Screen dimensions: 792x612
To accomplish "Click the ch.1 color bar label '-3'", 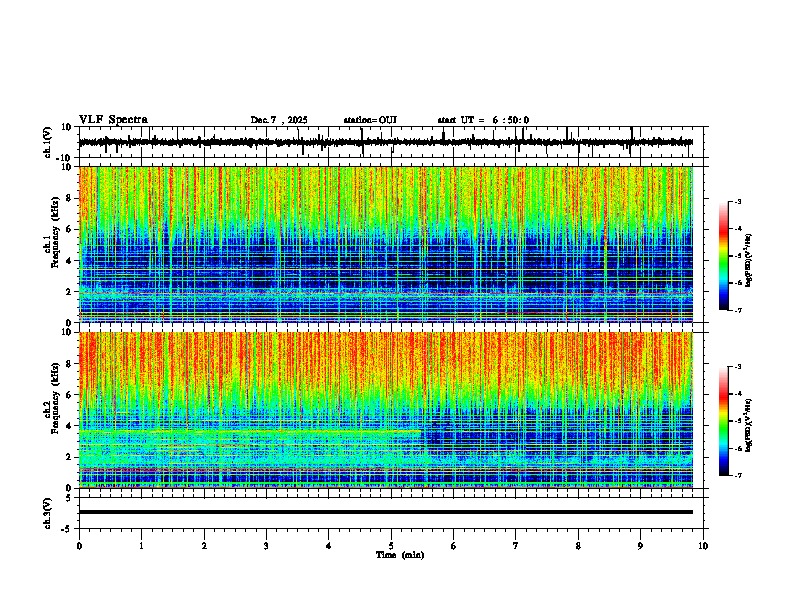I will (737, 201).
